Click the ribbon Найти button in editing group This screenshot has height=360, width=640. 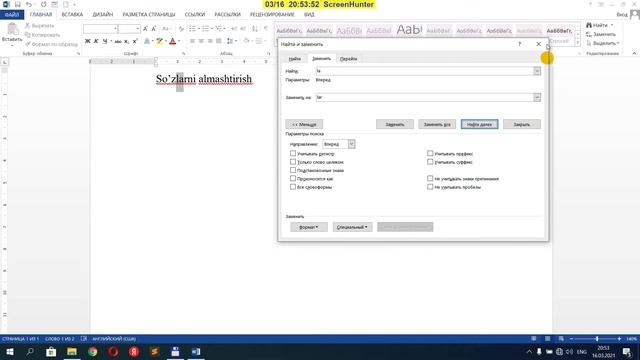(600, 25)
